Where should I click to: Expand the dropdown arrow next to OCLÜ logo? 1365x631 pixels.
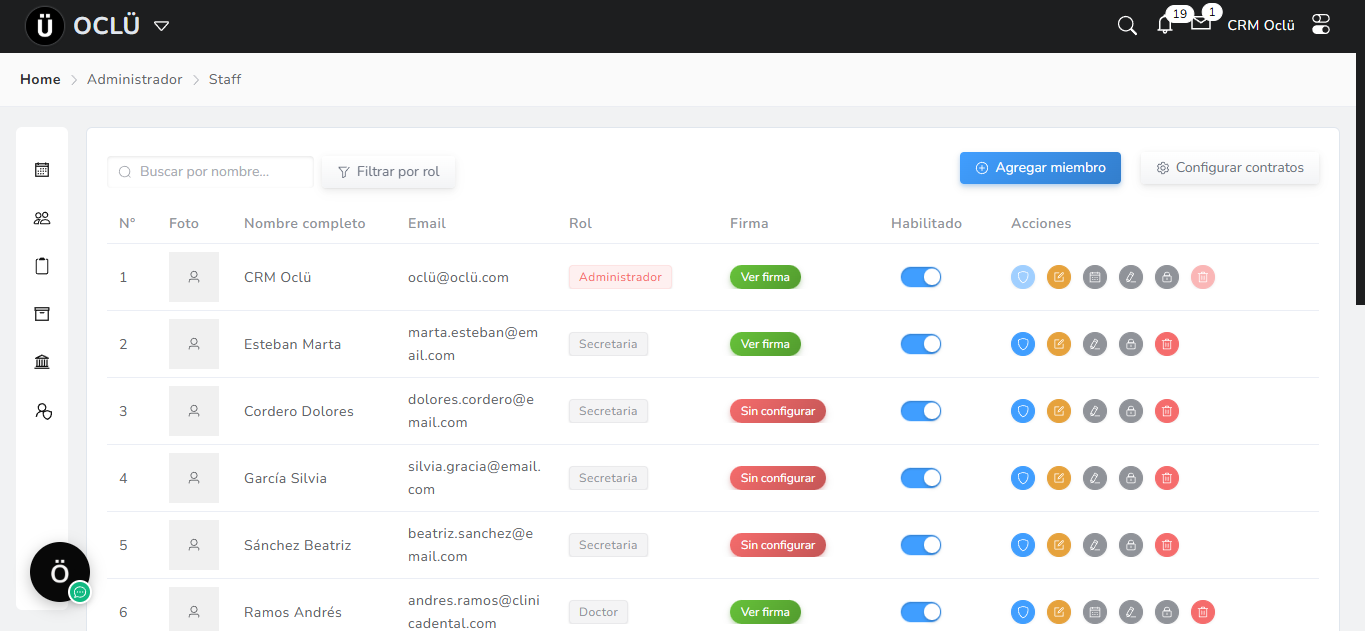pyautogui.click(x=162, y=26)
